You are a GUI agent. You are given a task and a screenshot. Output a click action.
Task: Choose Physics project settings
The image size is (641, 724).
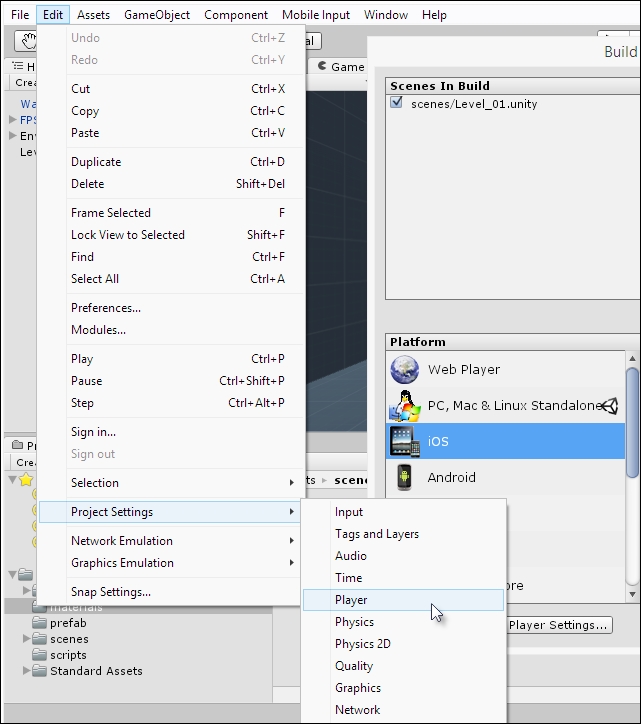click(403, 621)
